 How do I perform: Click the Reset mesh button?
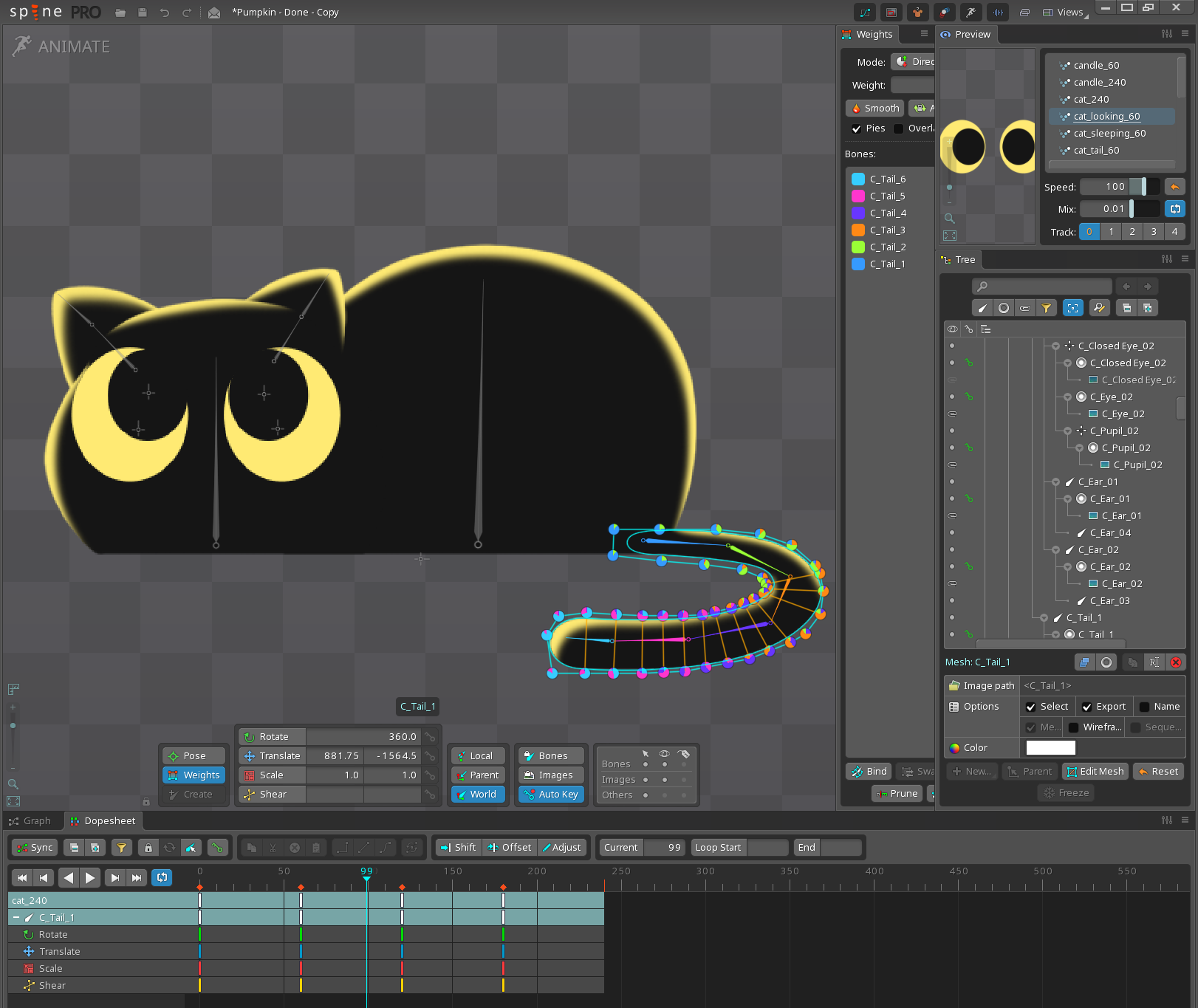point(1158,772)
